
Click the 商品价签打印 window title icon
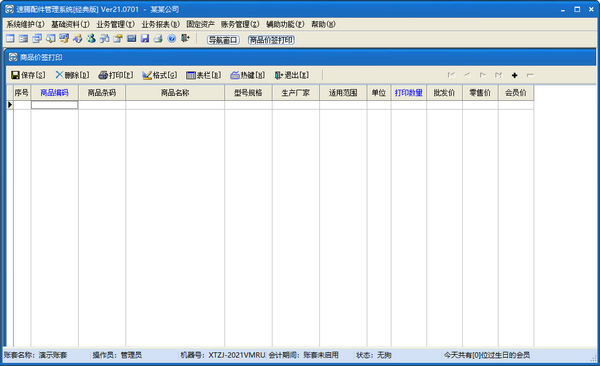[x=13, y=57]
